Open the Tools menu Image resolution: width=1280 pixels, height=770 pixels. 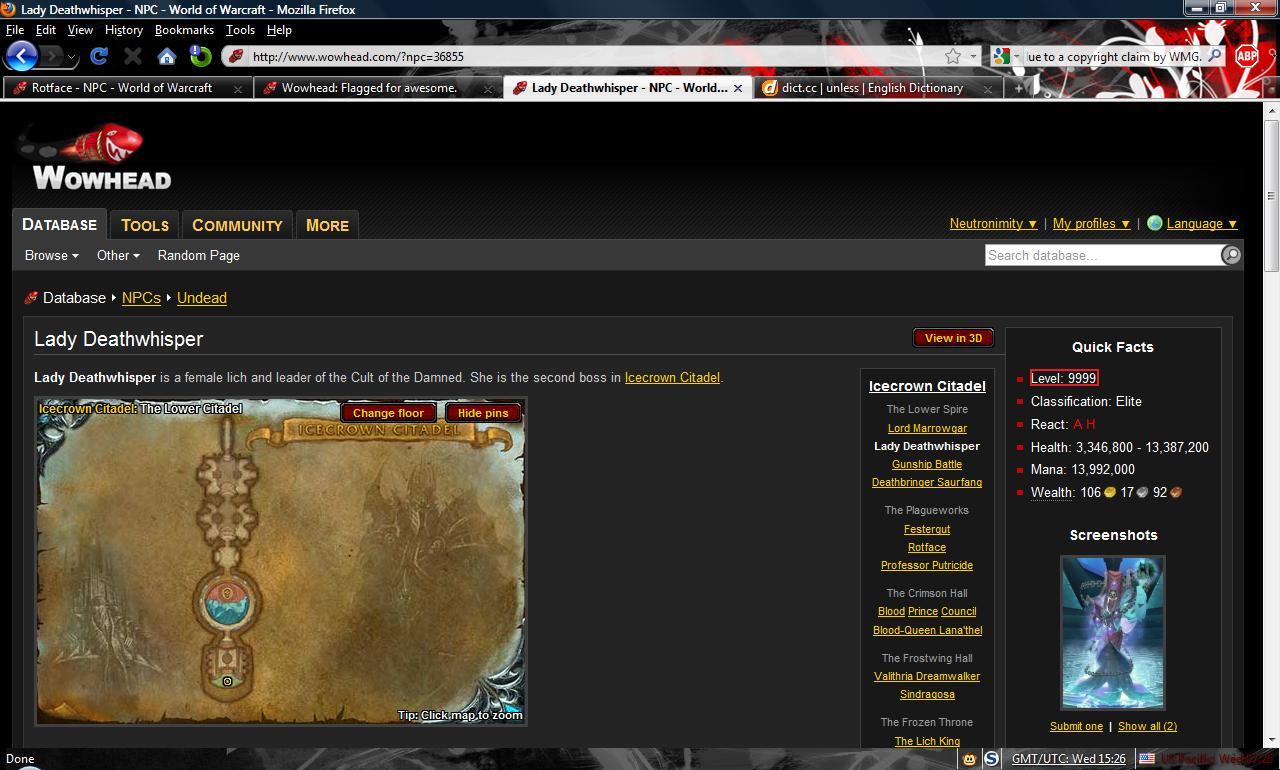tap(240, 30)
